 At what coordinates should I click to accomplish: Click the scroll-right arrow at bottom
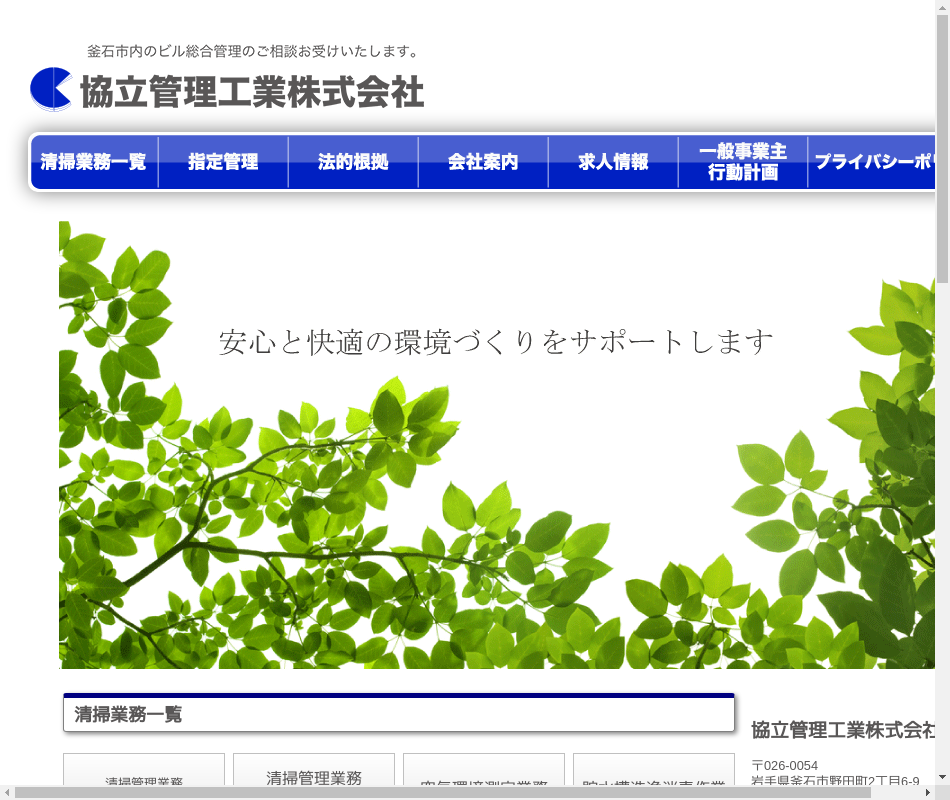tap(928, 793)
